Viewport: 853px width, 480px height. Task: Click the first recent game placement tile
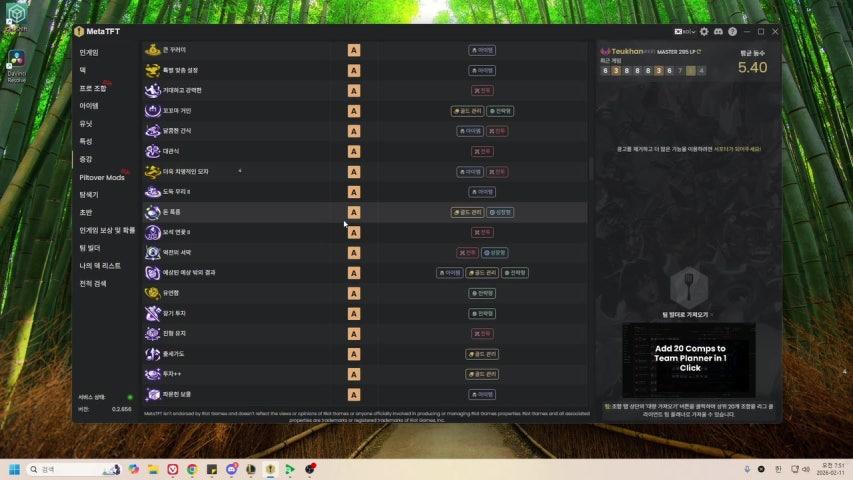click(x=605, y=71)
